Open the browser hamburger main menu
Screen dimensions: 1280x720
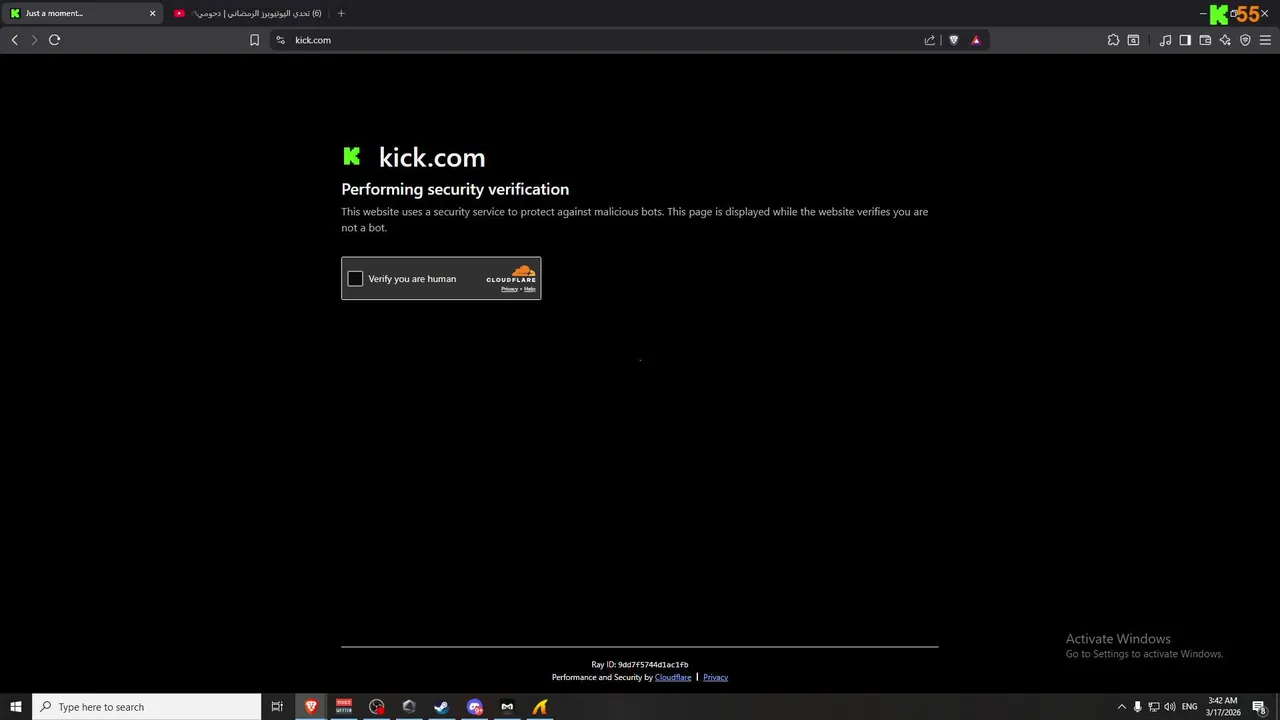[1265, 40]
